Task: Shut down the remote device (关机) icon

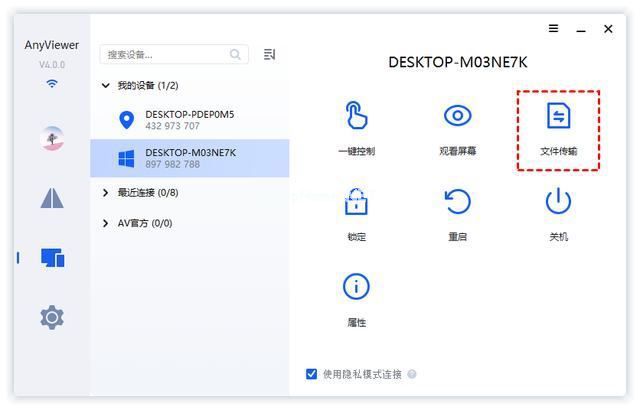Action: tap(558, 201)
